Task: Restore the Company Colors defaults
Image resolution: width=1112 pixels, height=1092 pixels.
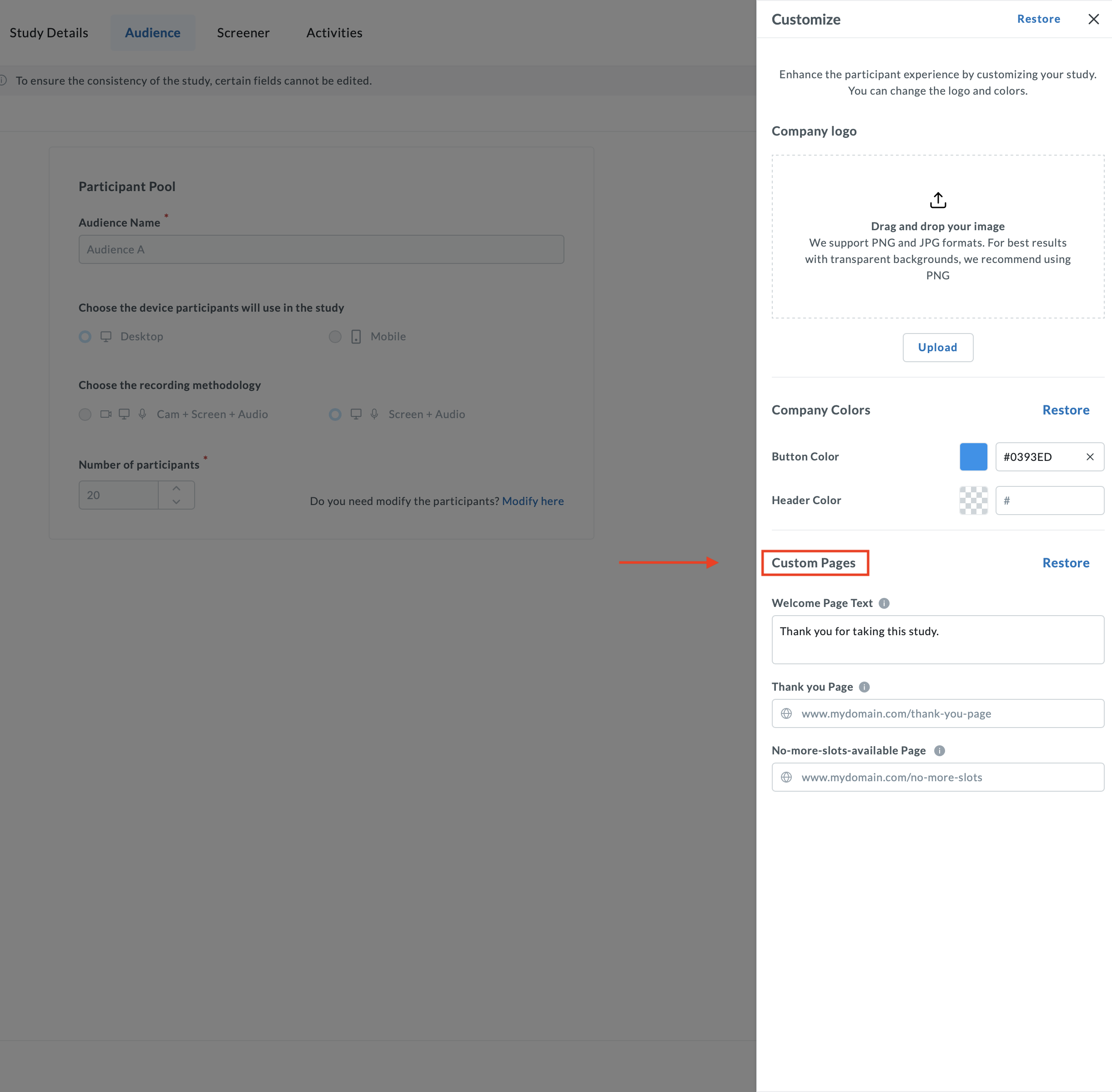Action: (1066, 410)
